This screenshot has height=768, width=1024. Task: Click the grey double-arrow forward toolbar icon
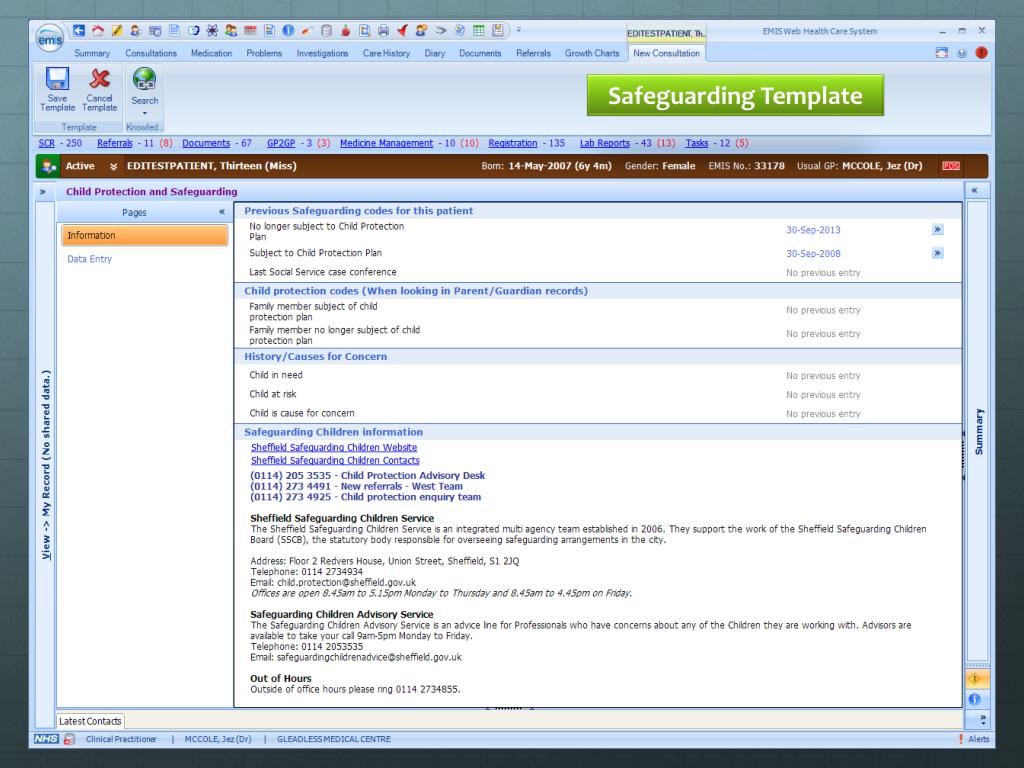(441, 30)
